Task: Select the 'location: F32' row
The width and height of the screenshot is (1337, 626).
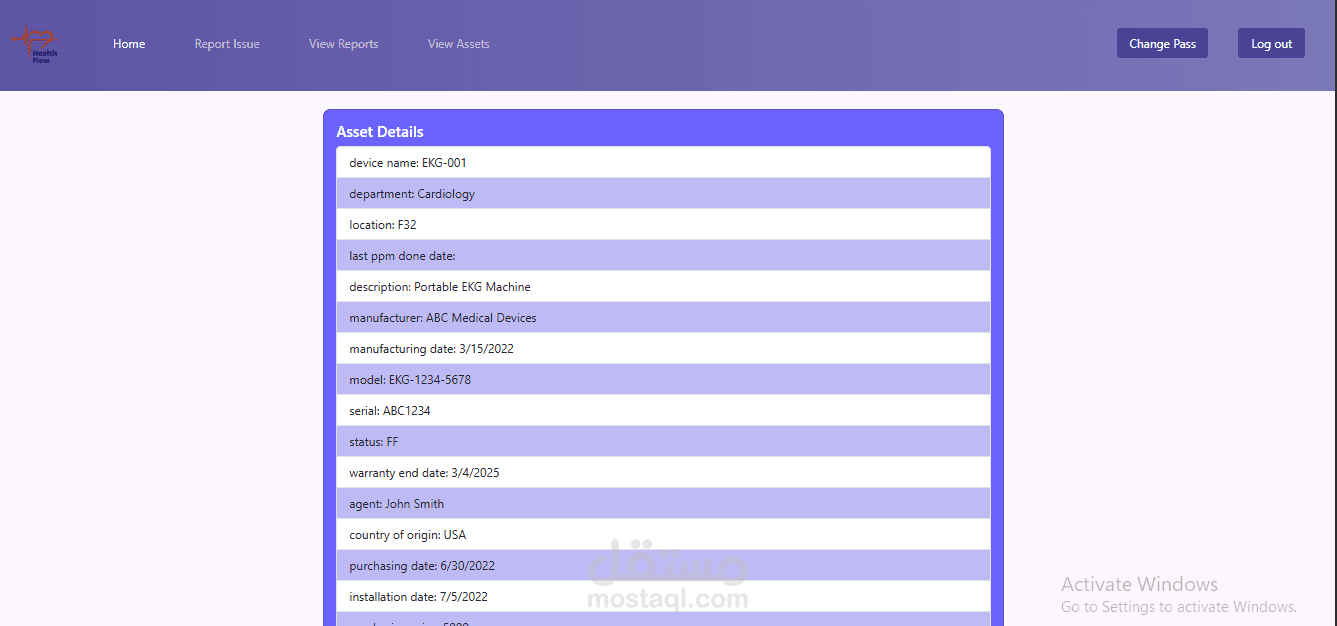Action: coord(663,225)
